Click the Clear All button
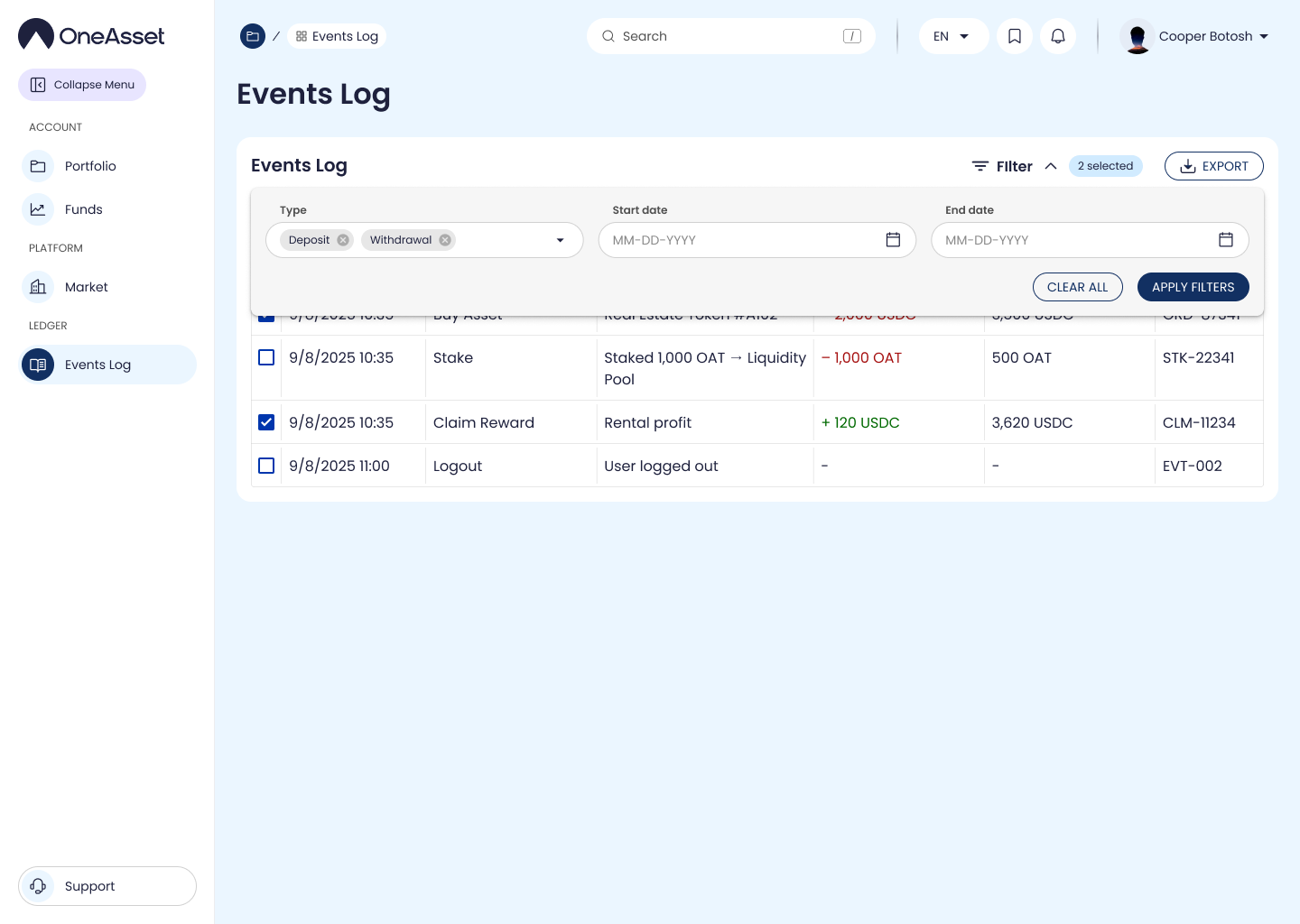Viewport: 1300px width, 924px height. [1077, 287]
